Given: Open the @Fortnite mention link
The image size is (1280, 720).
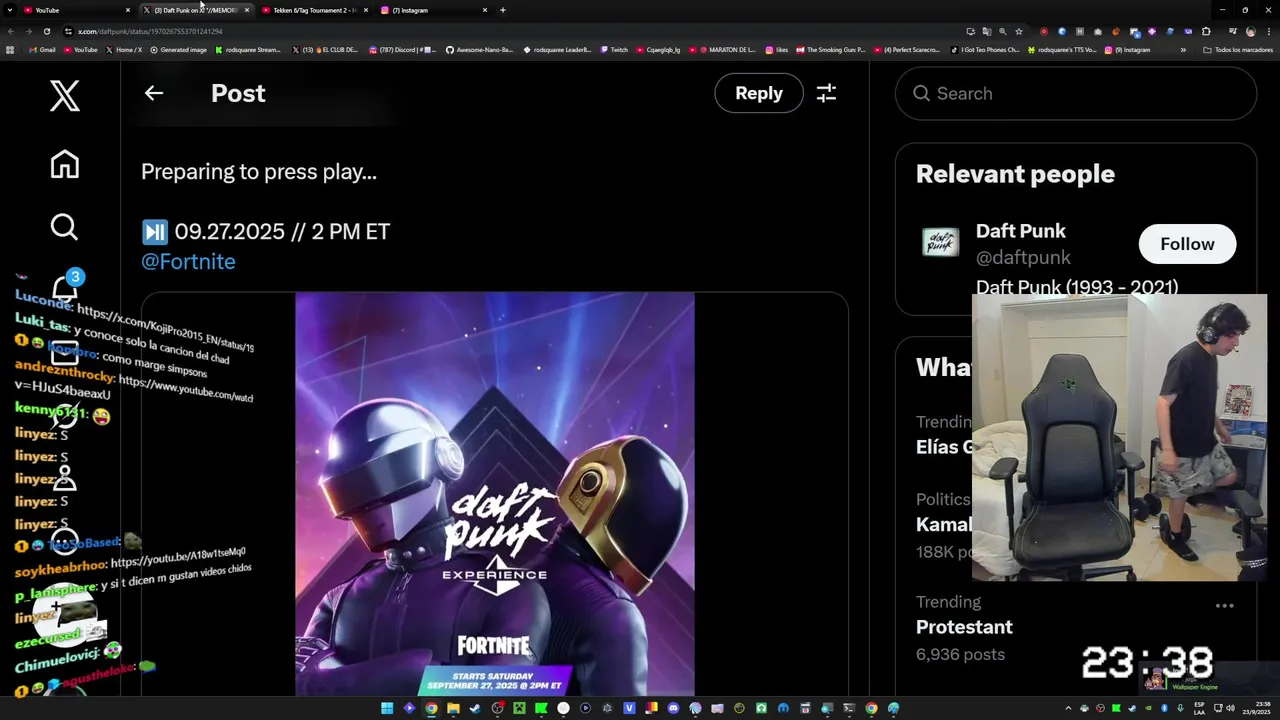Looking at the screenshot, I should (x=188, y=262).
